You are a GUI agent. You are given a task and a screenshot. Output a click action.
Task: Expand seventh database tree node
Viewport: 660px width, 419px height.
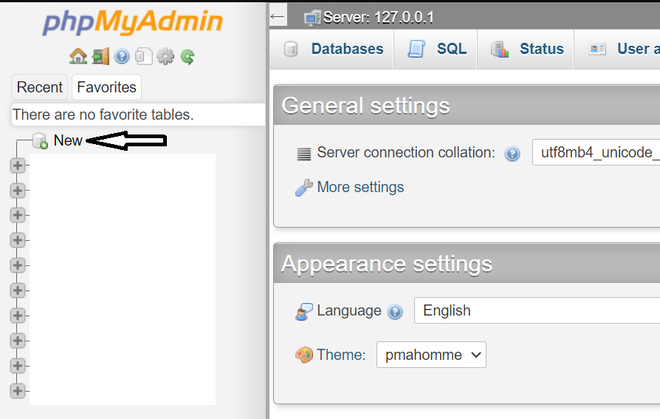(x=18, y=315)
